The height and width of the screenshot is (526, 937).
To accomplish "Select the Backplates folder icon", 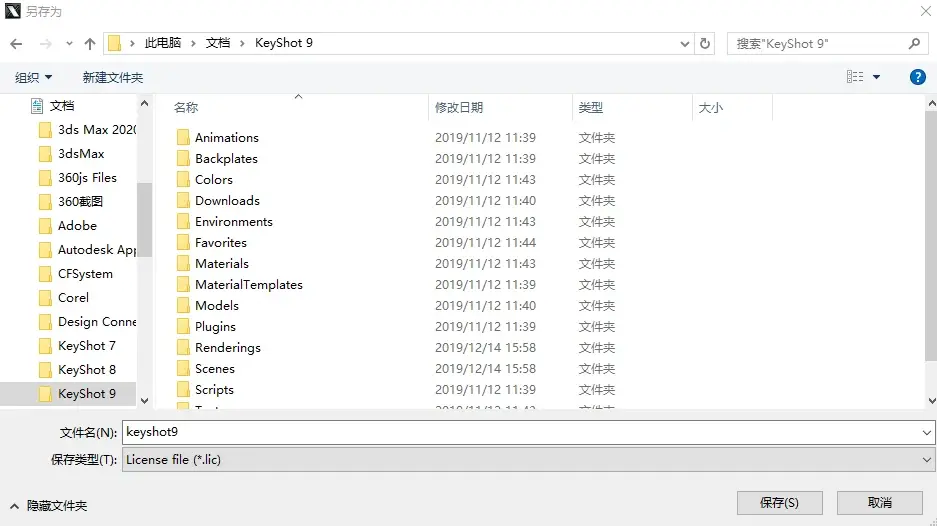I will (183, 158).
